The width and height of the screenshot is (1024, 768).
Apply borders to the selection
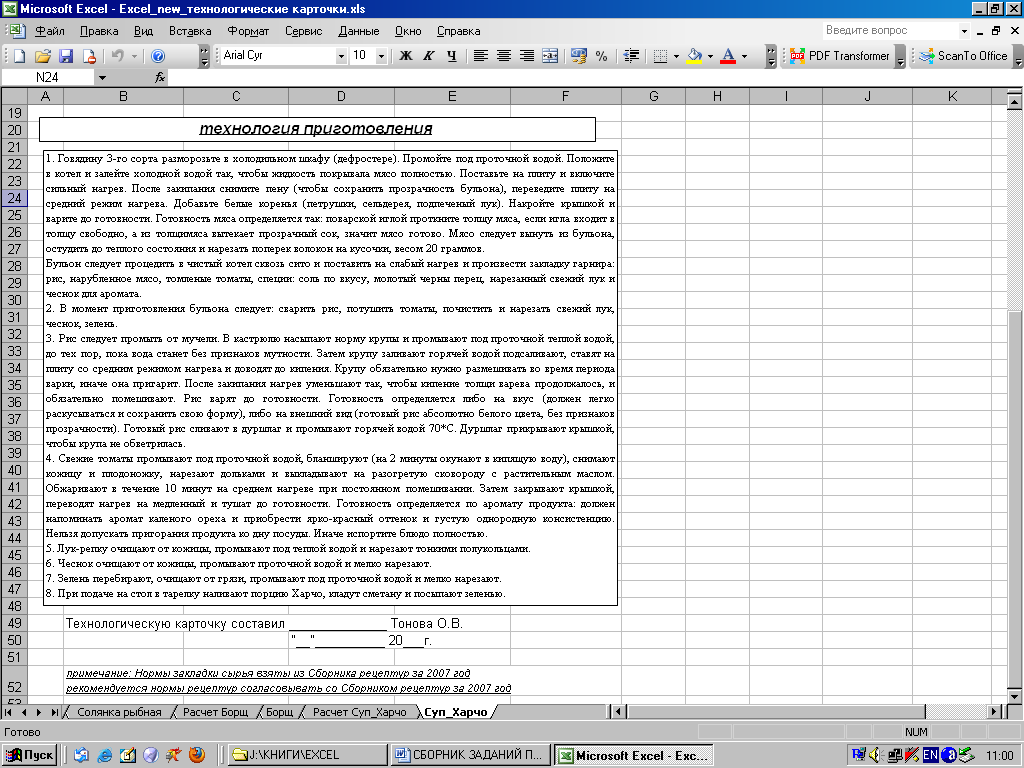coord(660,56)
